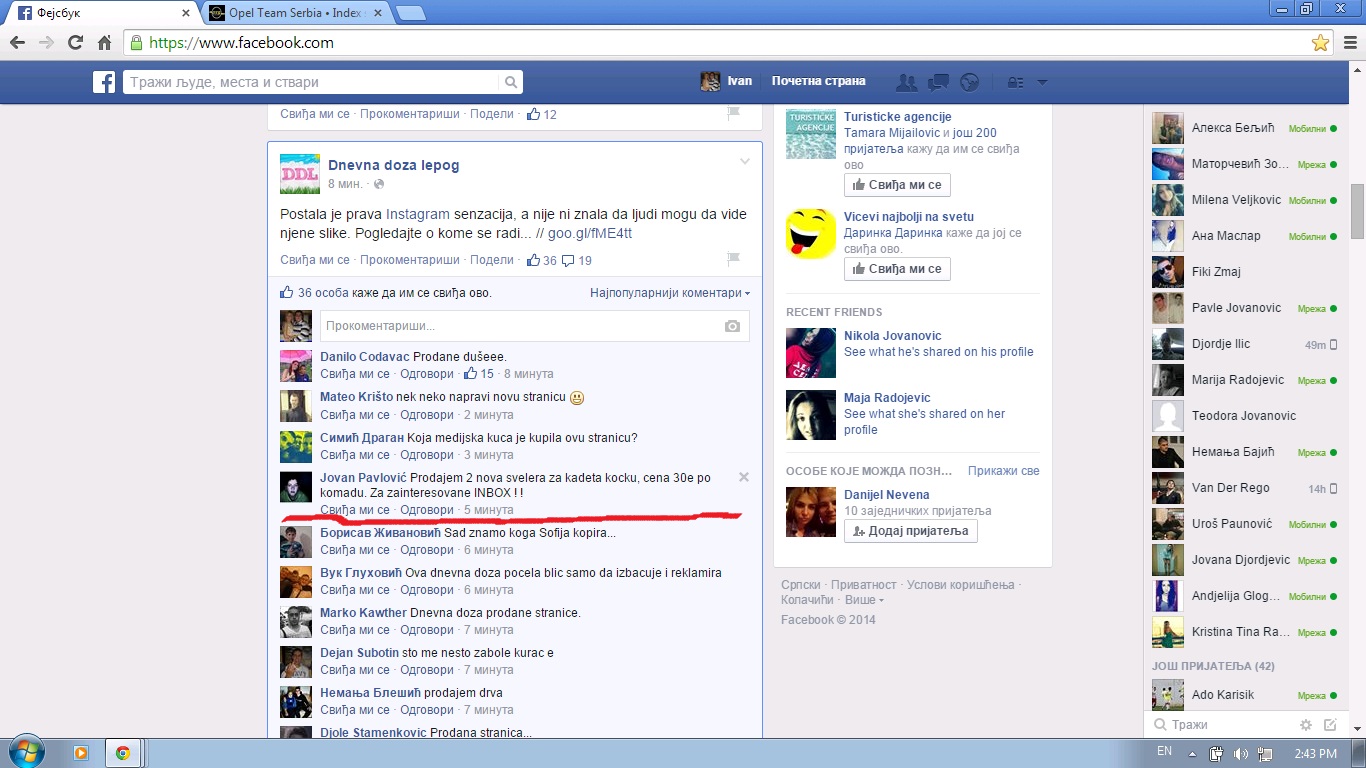
Task: Expand the account menu arrow in header
Action: [1042, 82]
